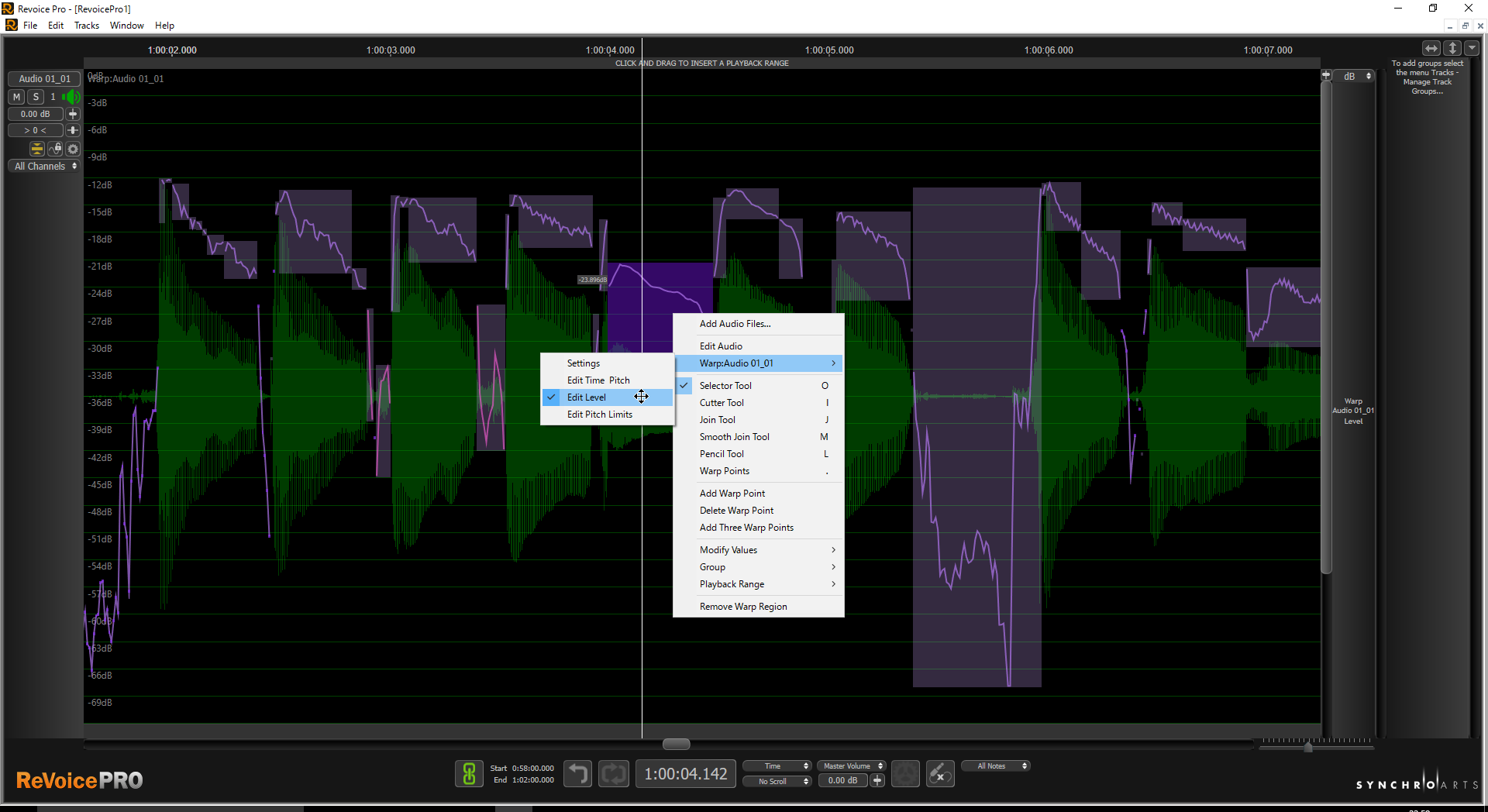Viewport: 1488px width, 812px height.
Task: Expand the Warp:Audio 01_01 submenu
Action: click(759, 363)
